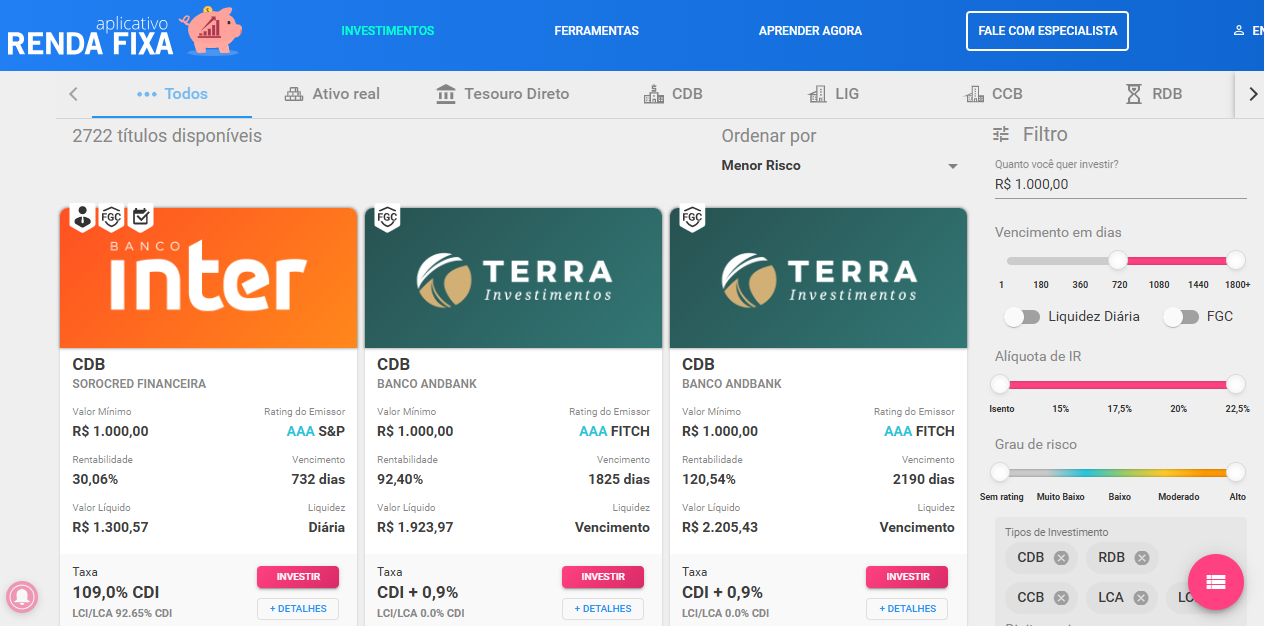Enable the Liquidez Diária toggle

pos(1022,317)
